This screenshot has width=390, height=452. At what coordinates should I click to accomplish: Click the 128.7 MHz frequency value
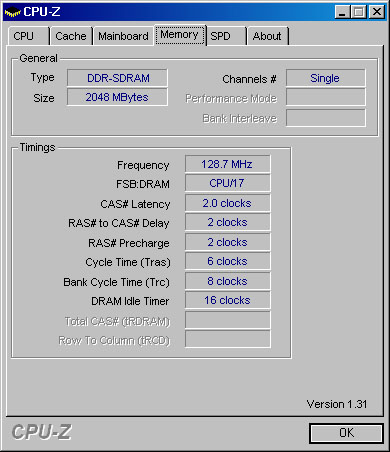tap(228, 164)
